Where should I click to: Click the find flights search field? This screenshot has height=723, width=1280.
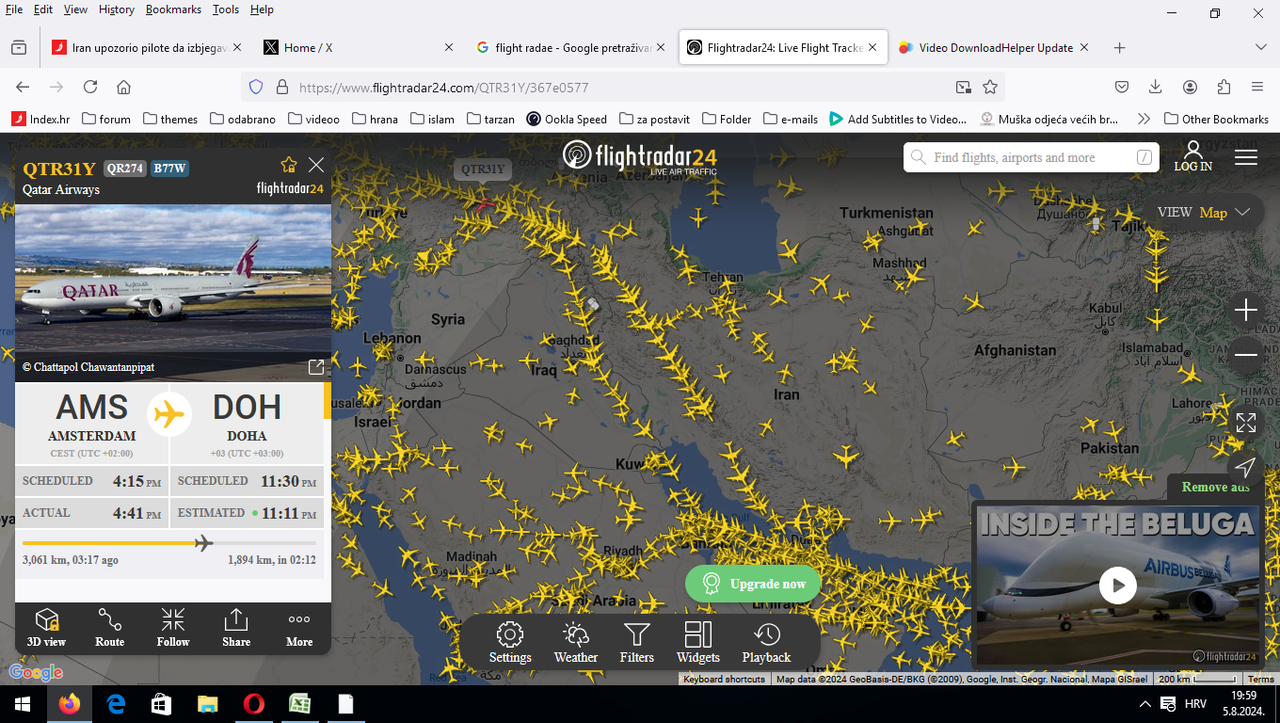tap(1031, 158)
